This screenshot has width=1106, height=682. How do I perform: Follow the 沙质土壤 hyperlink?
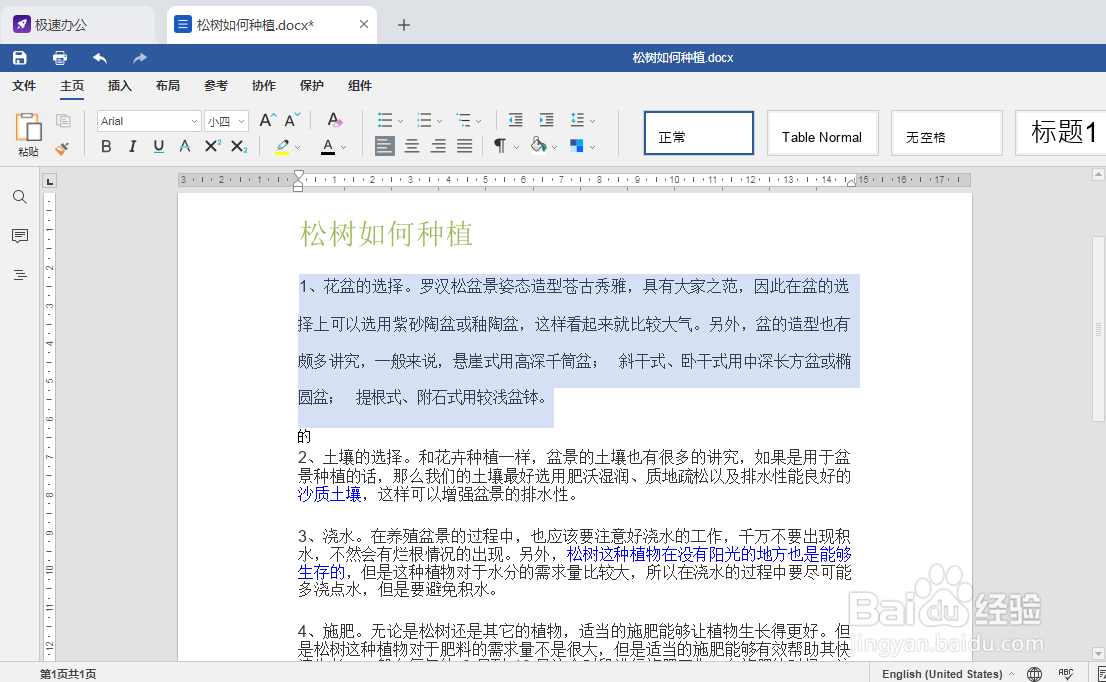pyautogui.click(x=329, y=494)
